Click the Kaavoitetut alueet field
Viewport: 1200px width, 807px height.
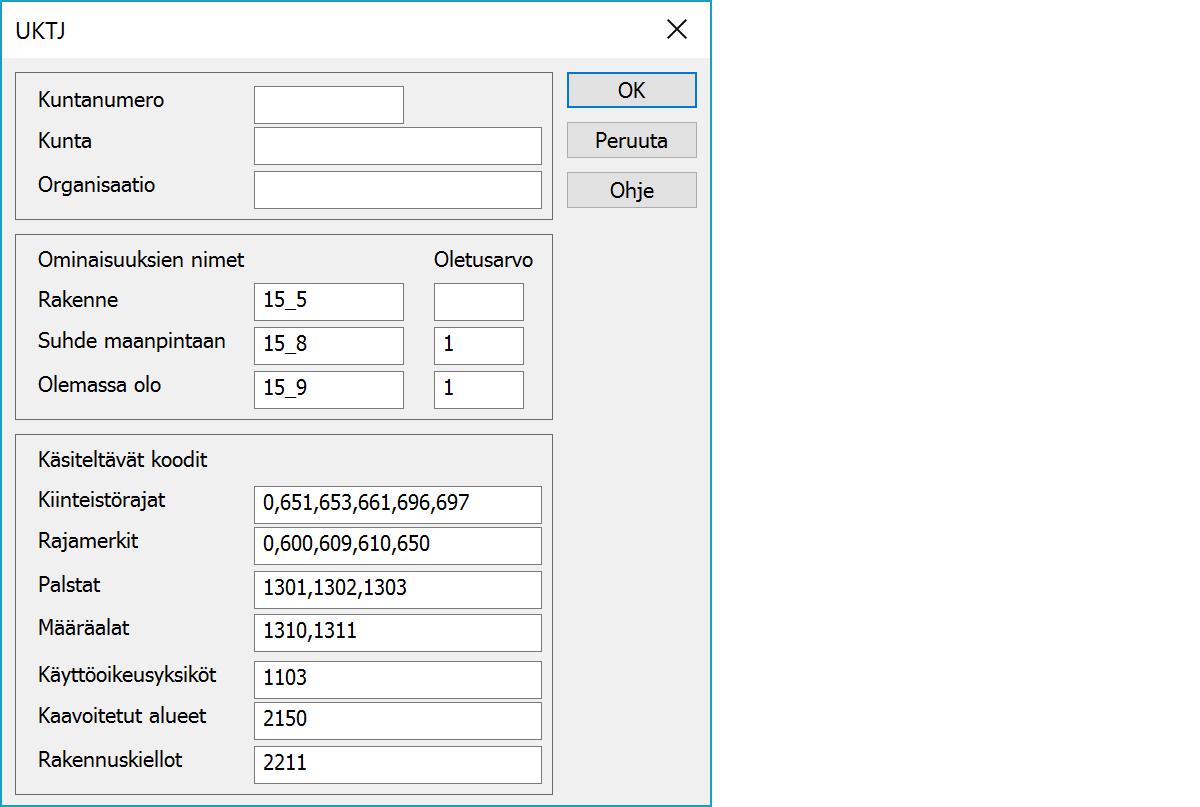(397, 720)
